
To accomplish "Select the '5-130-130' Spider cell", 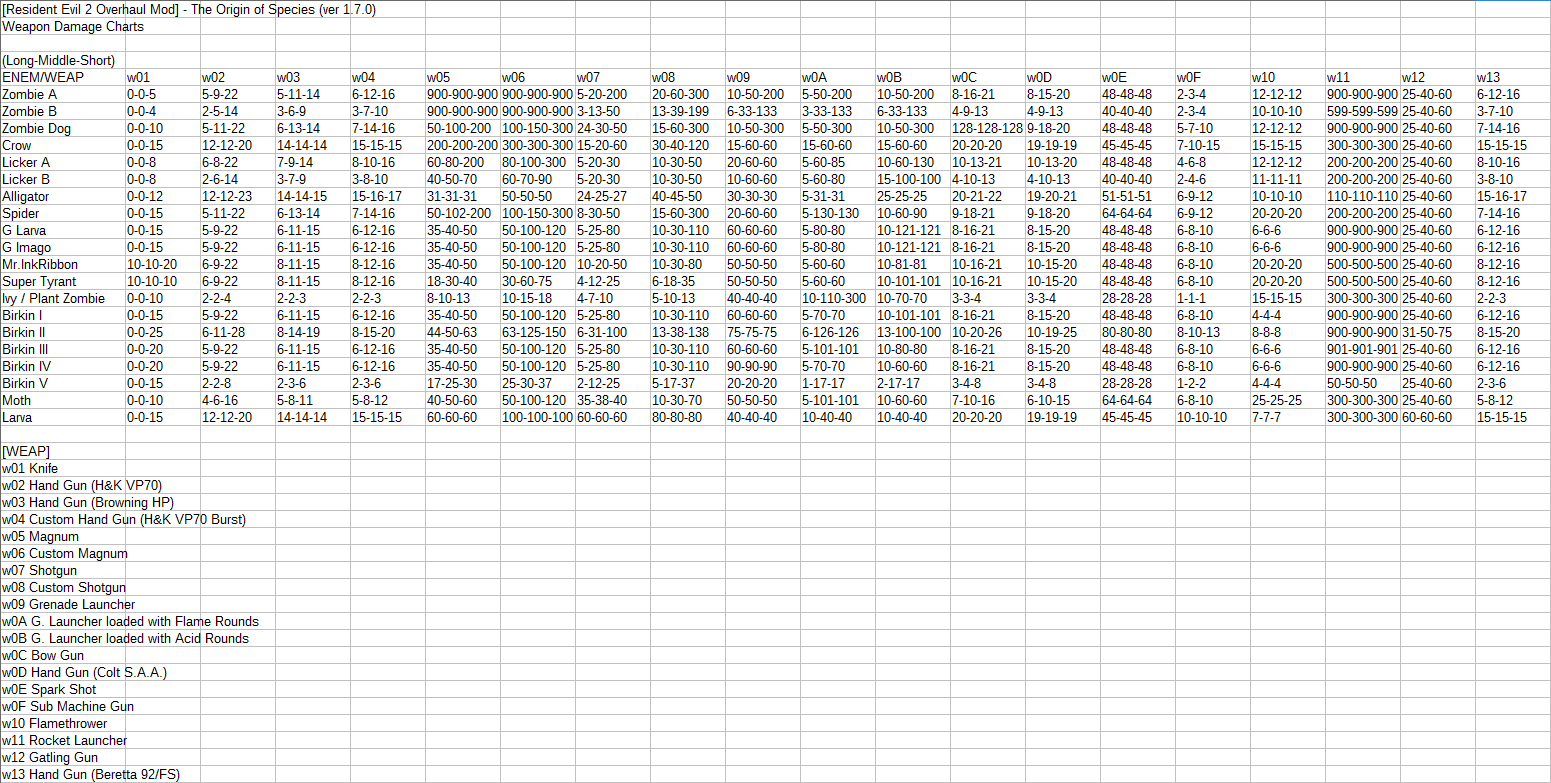I will click(x=838, y=213).
